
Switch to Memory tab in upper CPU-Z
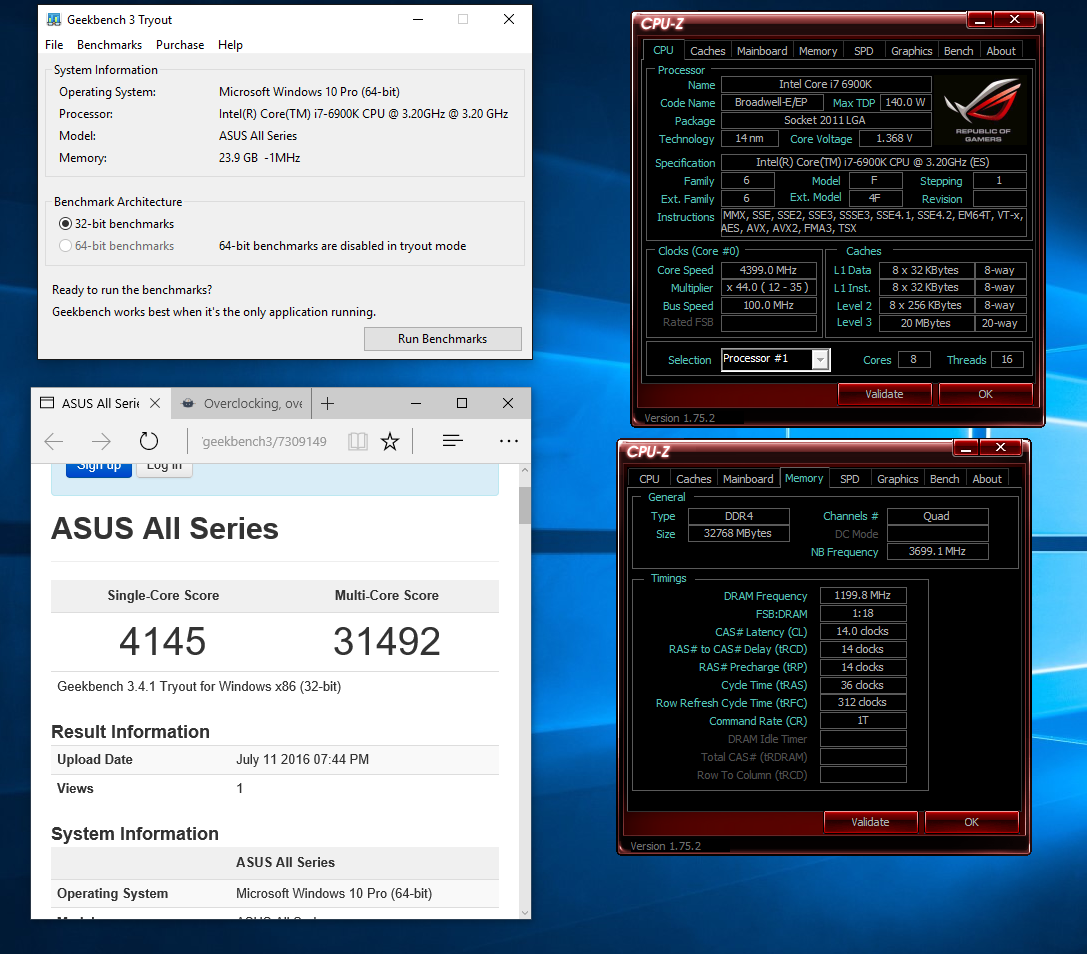point(818,51)
